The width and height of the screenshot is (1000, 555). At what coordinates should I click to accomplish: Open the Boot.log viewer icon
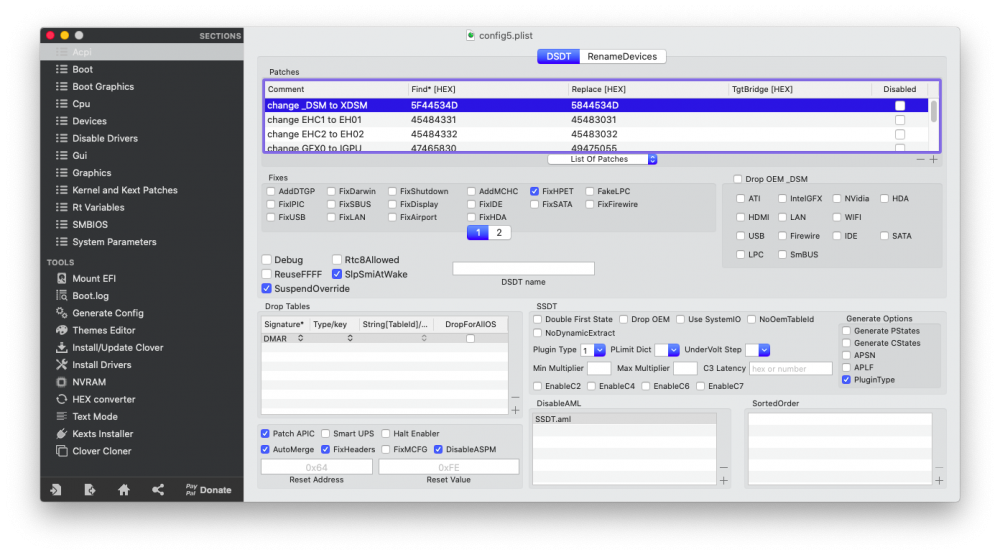[61, 295]
